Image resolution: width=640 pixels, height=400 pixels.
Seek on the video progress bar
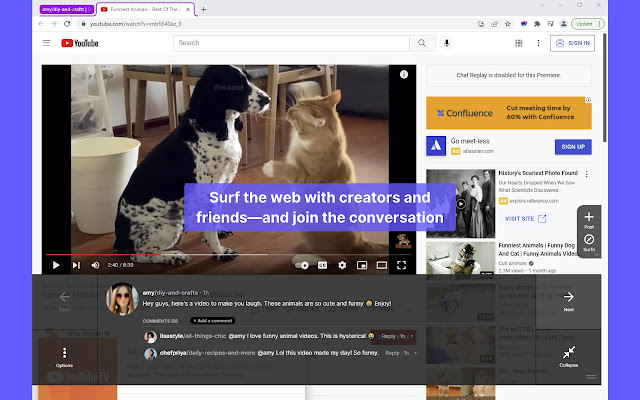[x=229, y=255]
